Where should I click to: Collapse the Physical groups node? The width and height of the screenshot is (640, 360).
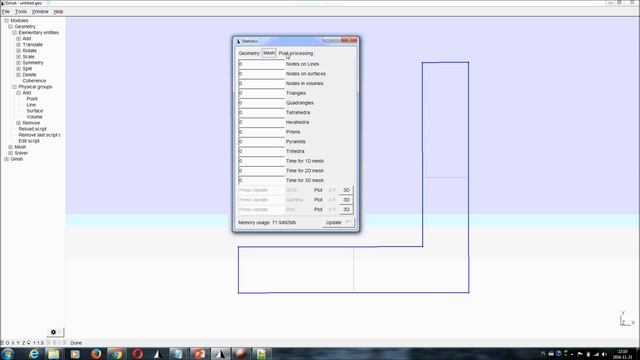[x=15, y=87]
